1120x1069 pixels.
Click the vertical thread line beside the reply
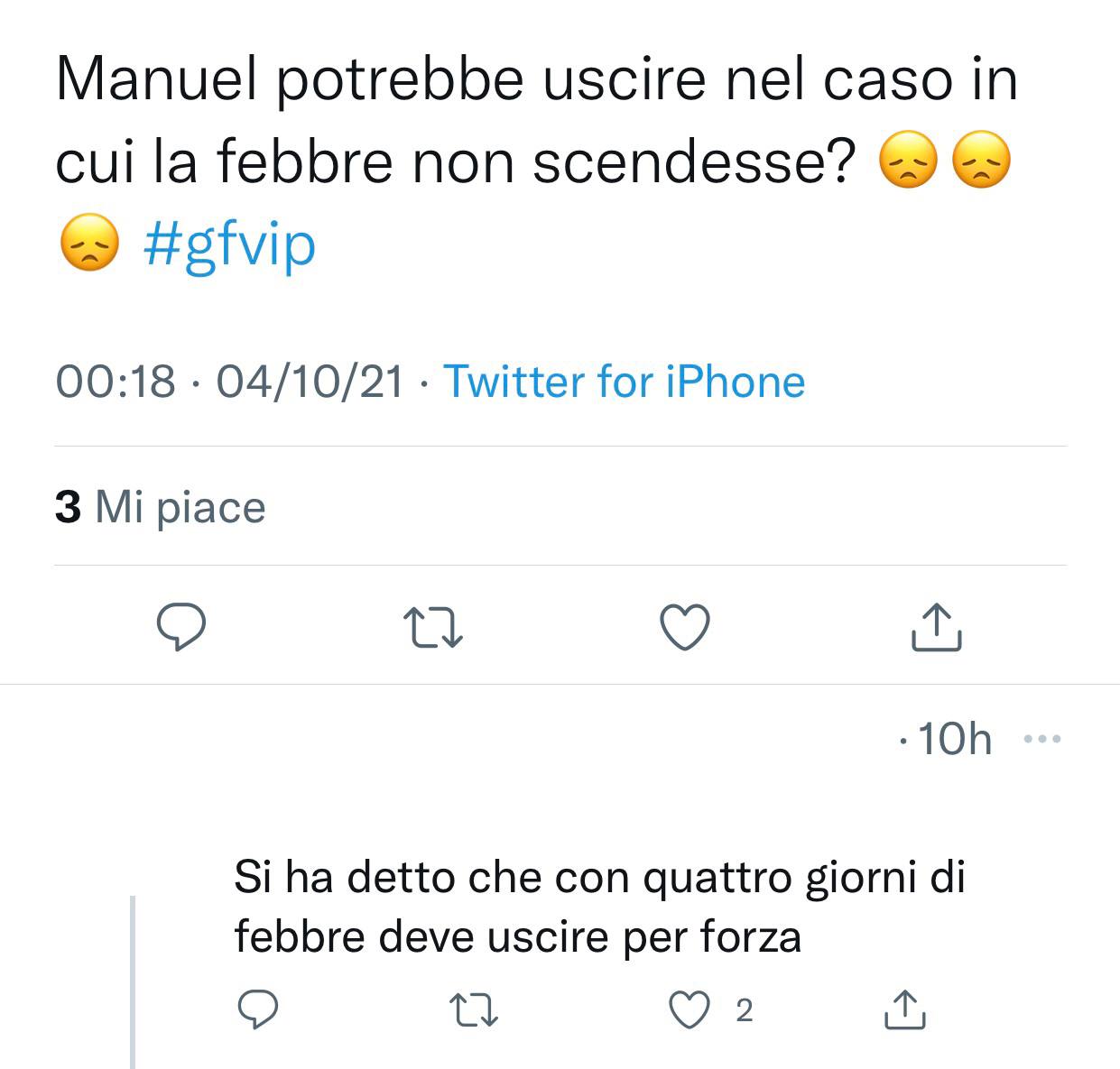pos(133,981)
